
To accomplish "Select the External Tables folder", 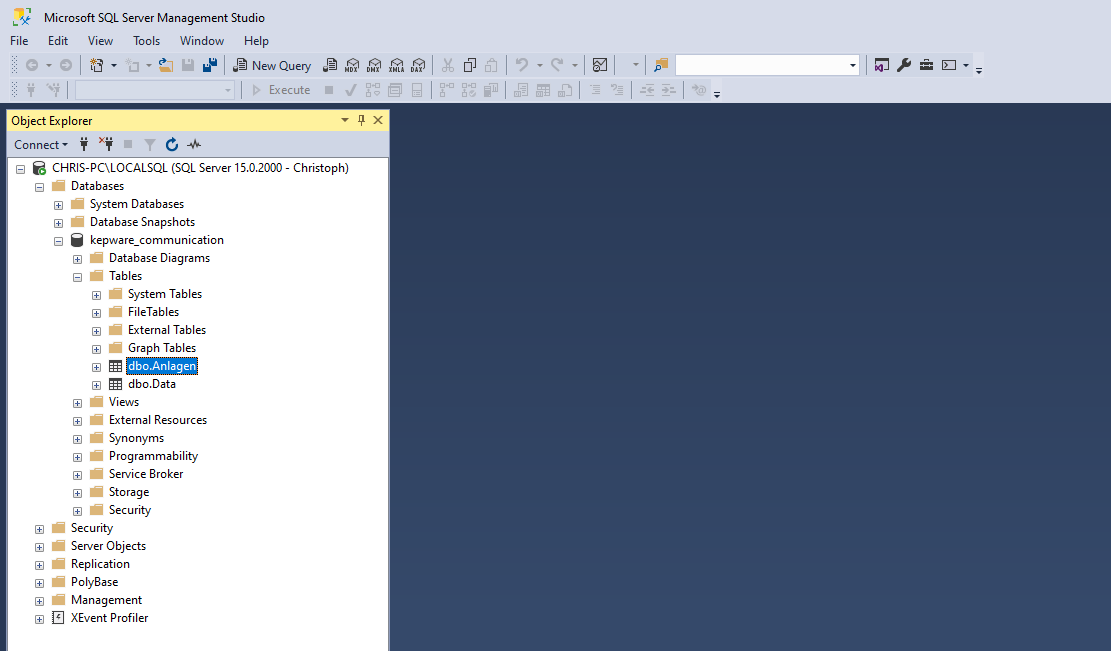I will pos(167,330).
